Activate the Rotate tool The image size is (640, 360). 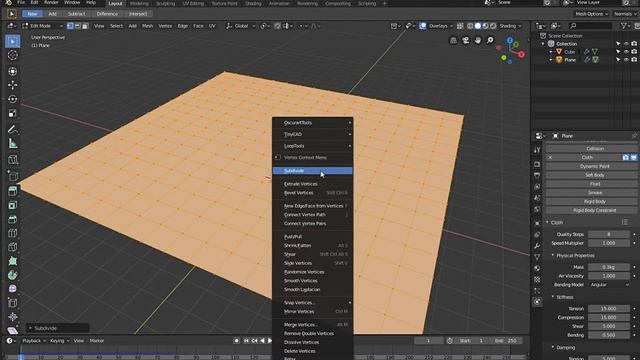13,99
